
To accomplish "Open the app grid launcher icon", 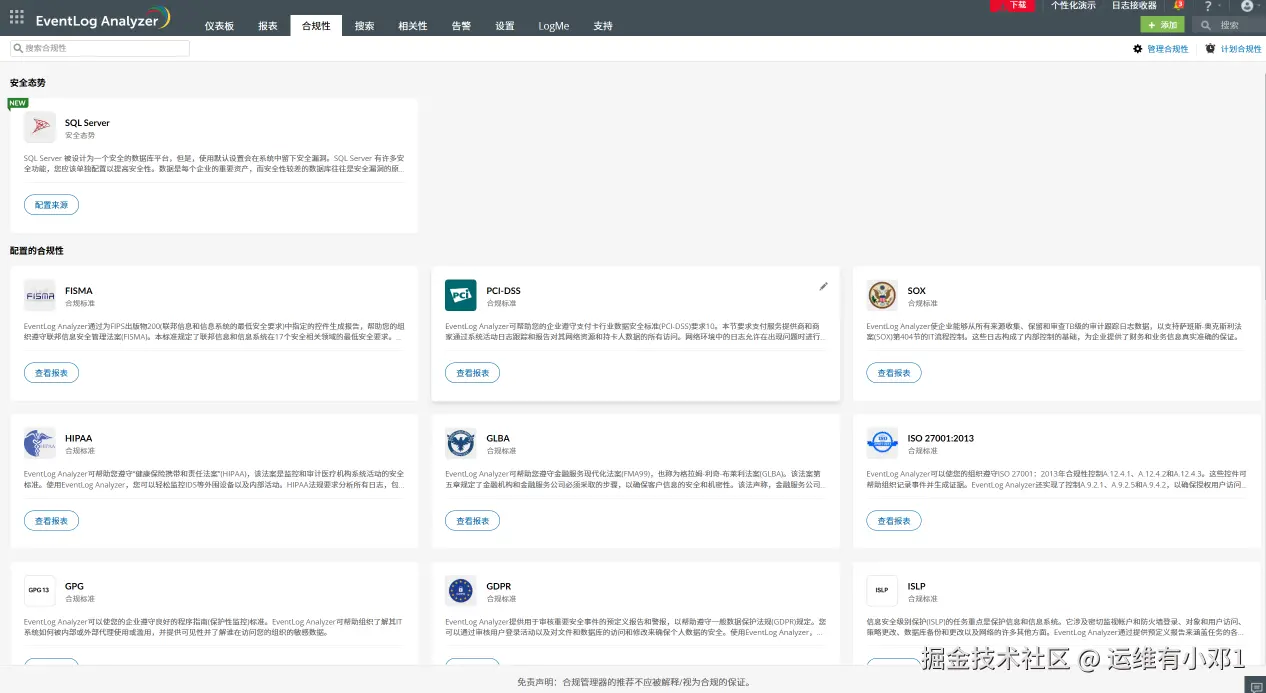I will [x=16, y=18].
